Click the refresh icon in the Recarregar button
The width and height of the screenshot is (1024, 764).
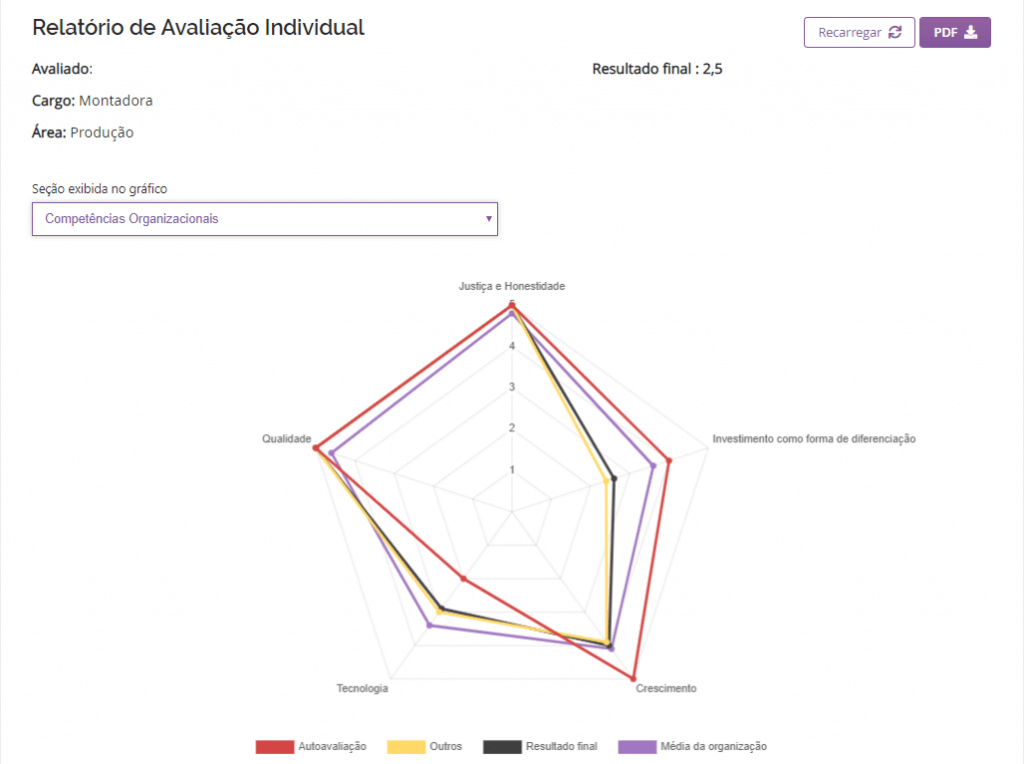point(895,32)
